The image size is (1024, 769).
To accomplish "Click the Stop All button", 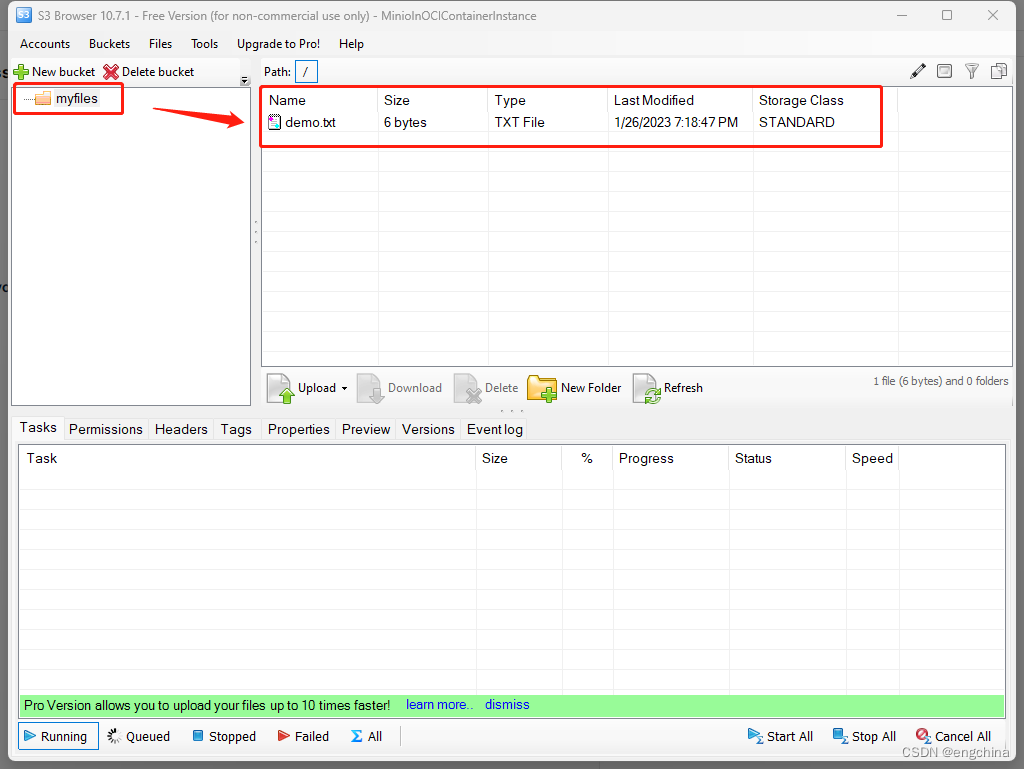I will pos(864,736).
